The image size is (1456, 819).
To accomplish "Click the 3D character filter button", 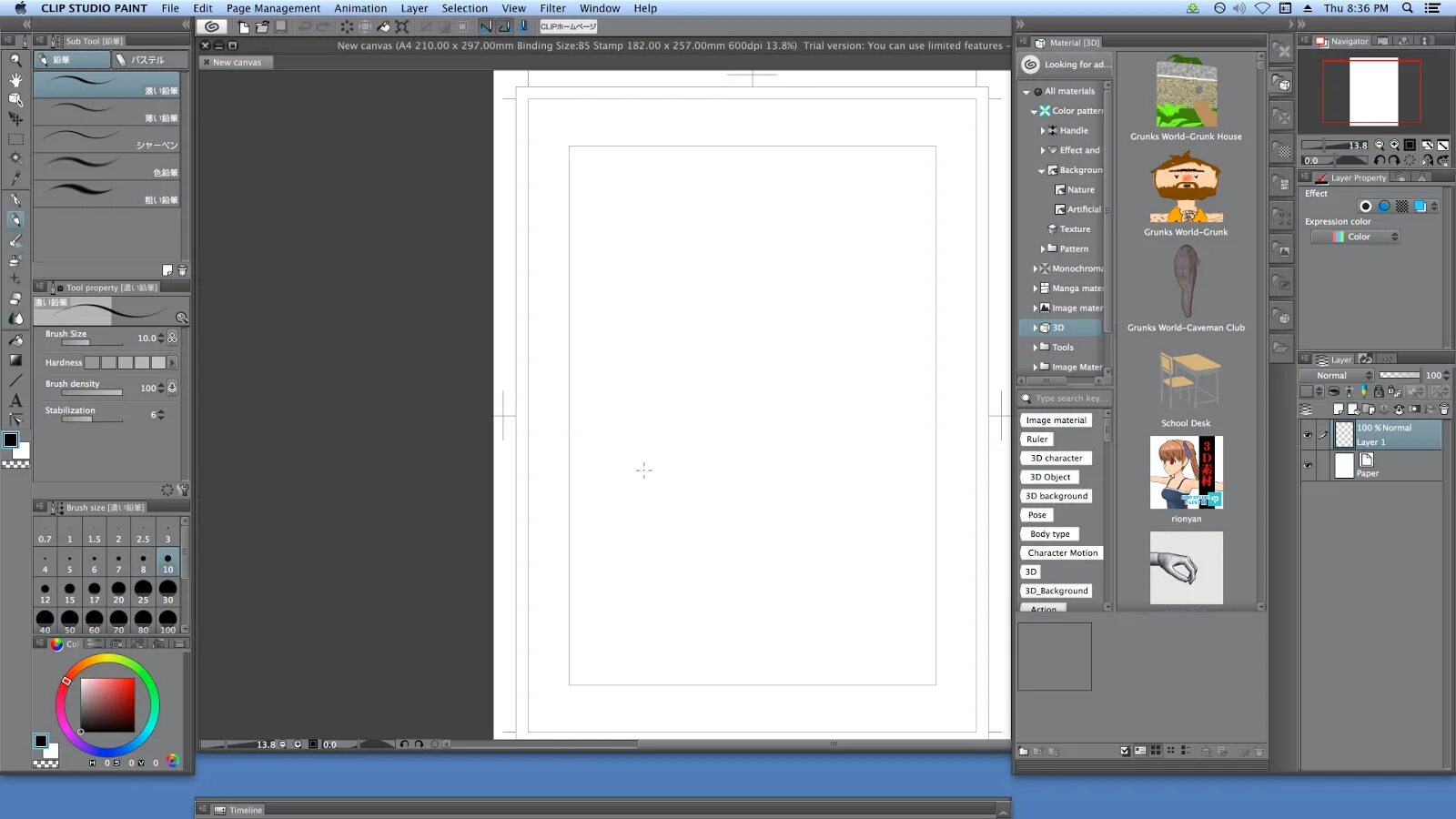I will [x=1056, y=458].
